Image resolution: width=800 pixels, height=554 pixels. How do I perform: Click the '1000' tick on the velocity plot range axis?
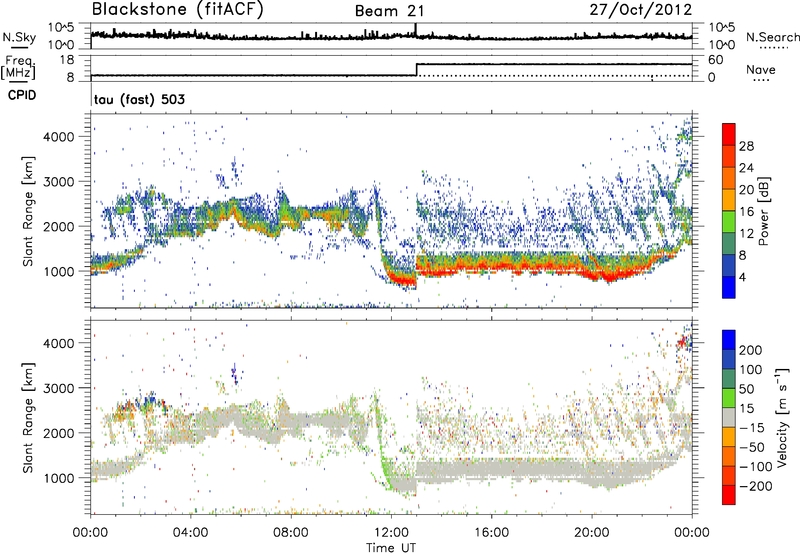(58, 478)
